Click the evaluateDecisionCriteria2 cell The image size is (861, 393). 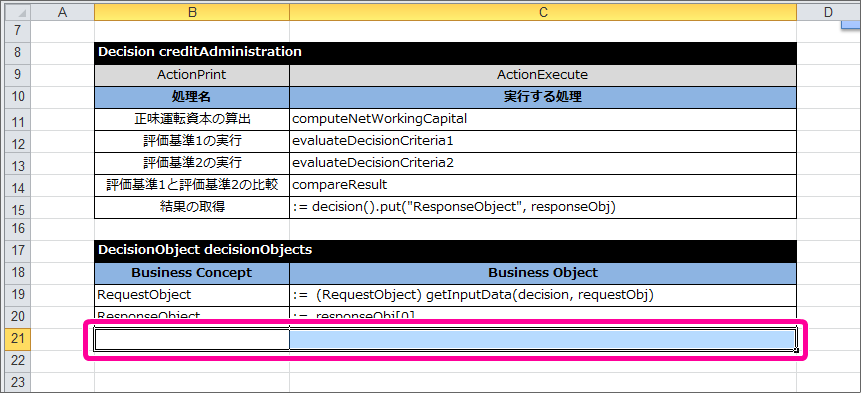coord(543,163)
